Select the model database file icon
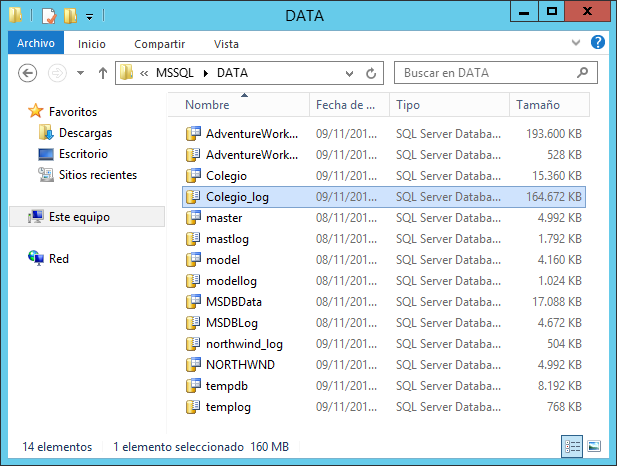The image size is (617, 466). coord(193,259)
